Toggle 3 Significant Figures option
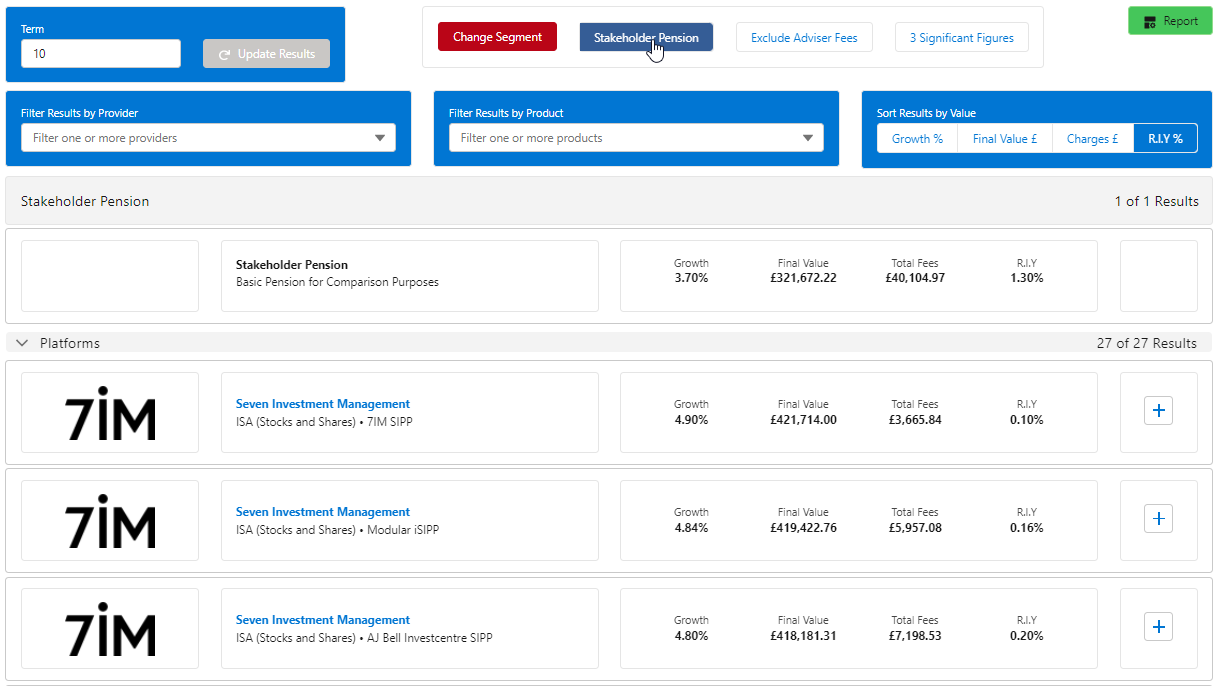The height and width of the screenshot is (686, 1220). (x=961, y=37)
